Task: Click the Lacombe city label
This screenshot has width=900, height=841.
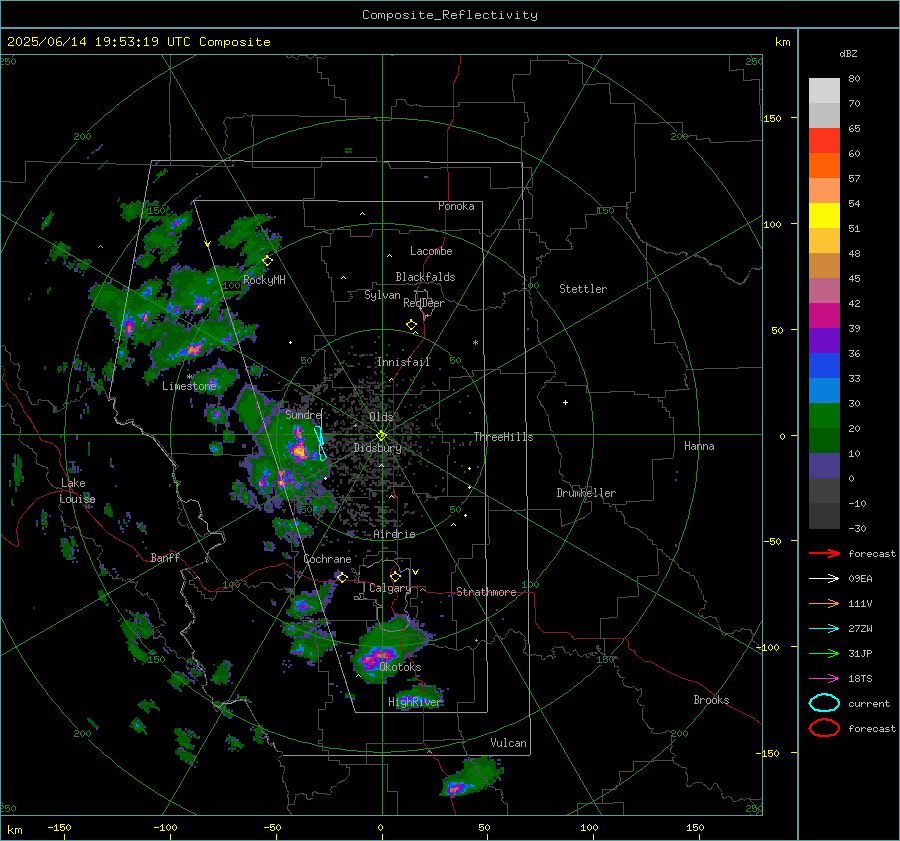Action: [x=431, y=251]
